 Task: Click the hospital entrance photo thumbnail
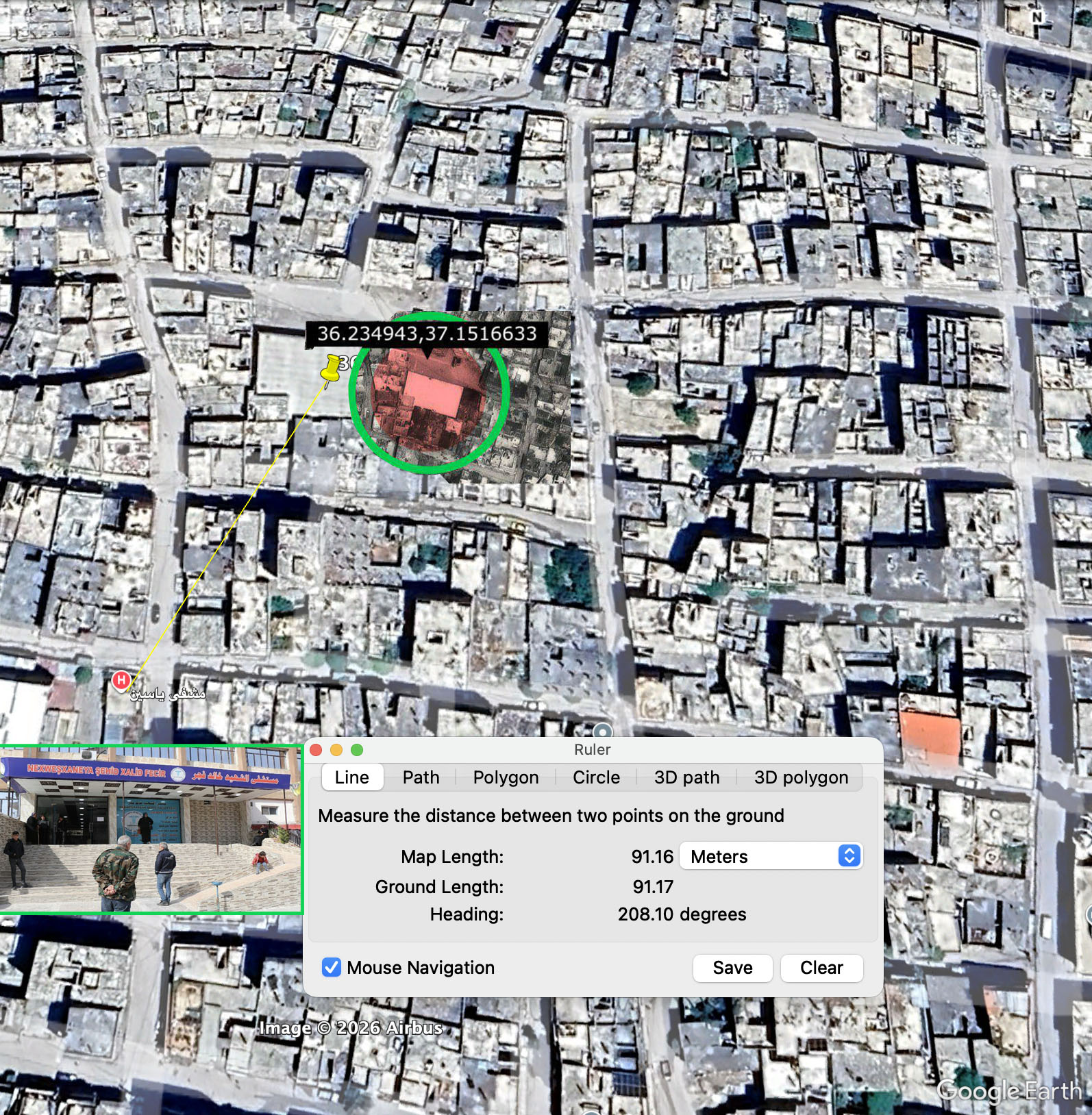coord(151,829)
